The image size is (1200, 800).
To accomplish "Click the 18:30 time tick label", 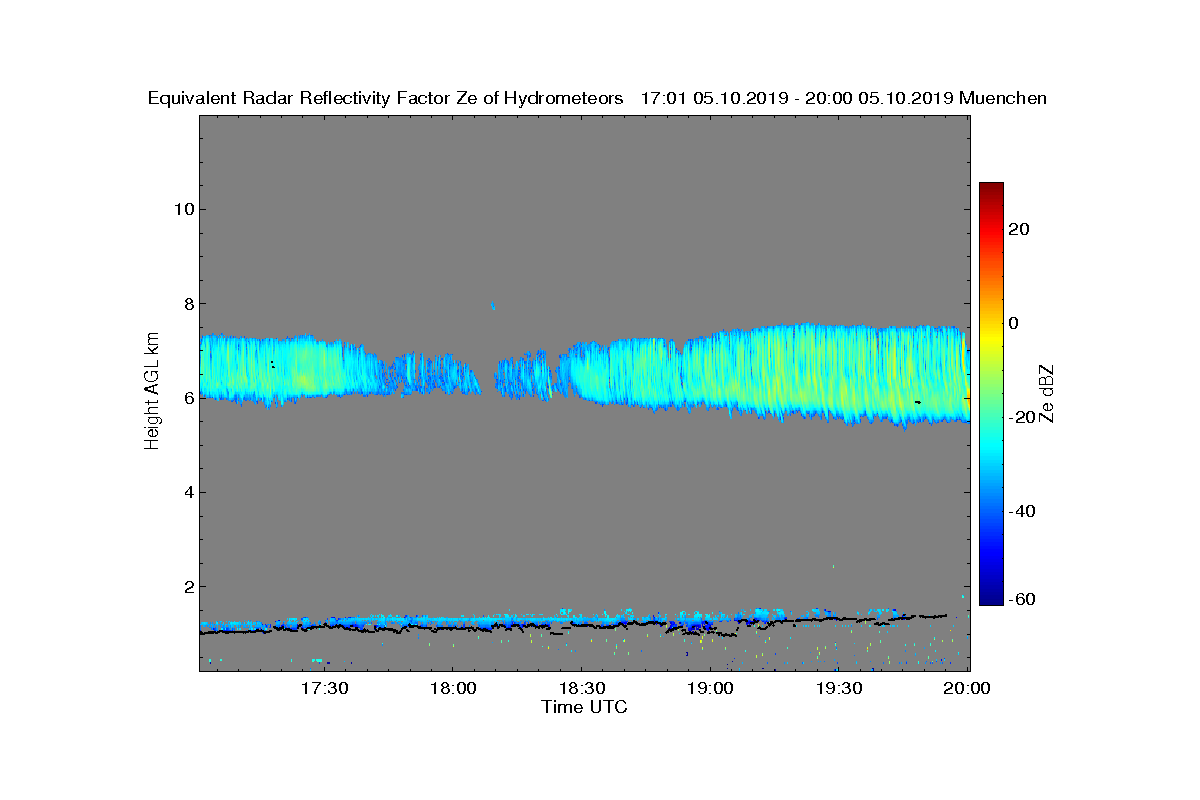I will click(581, 689).
